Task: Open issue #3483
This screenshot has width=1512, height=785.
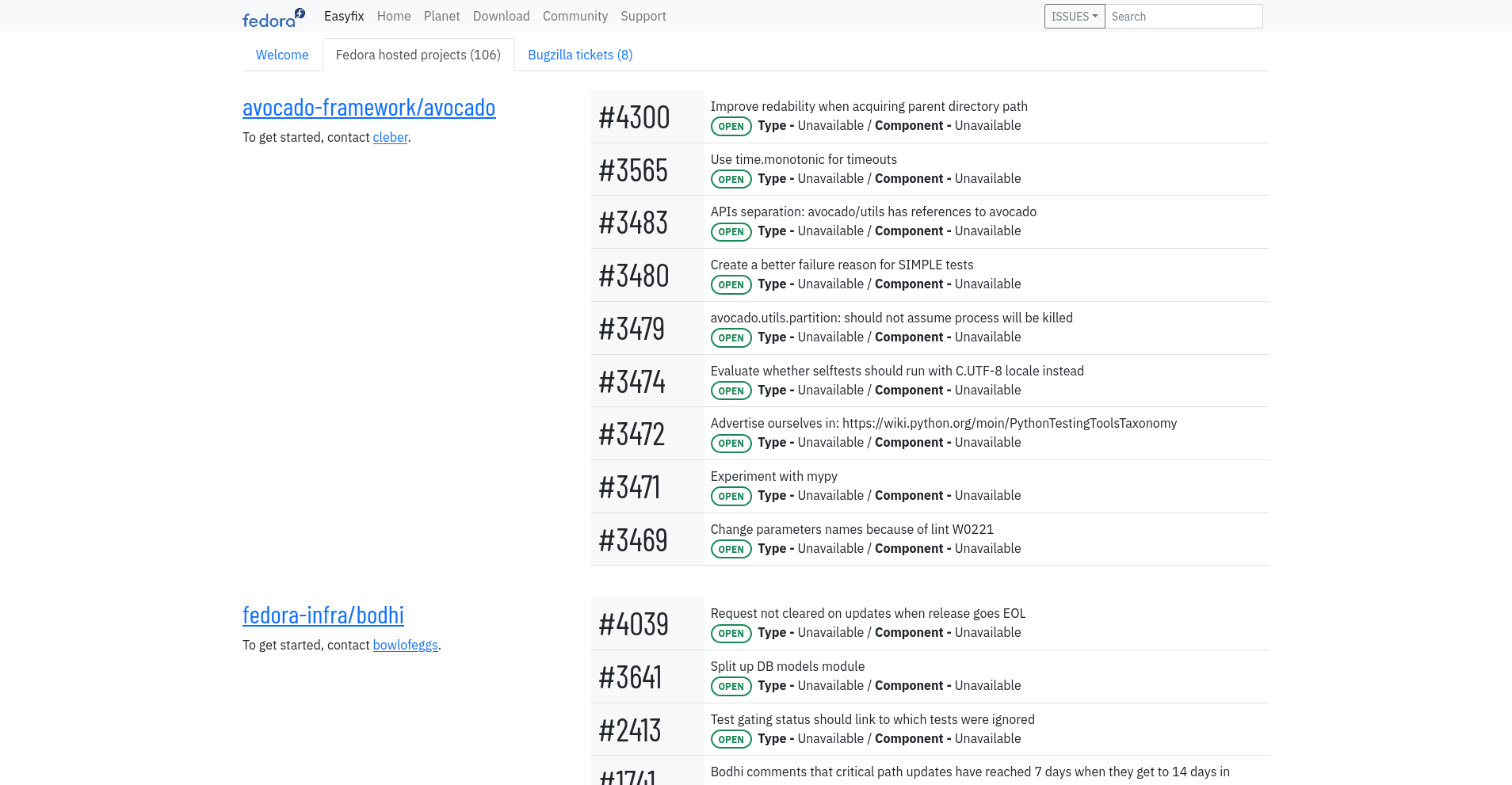Action: 633,223
